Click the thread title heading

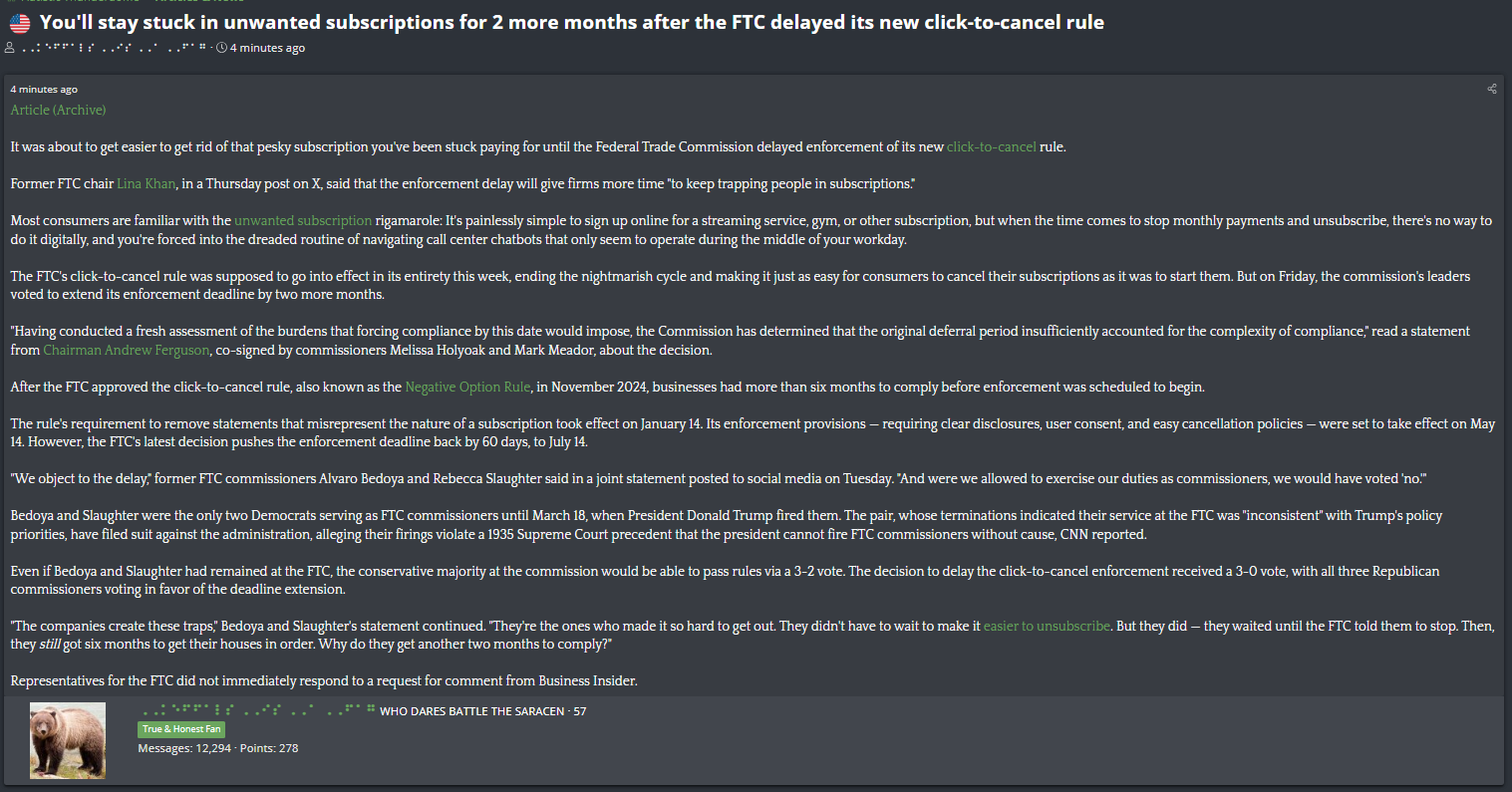pos(571,23)
